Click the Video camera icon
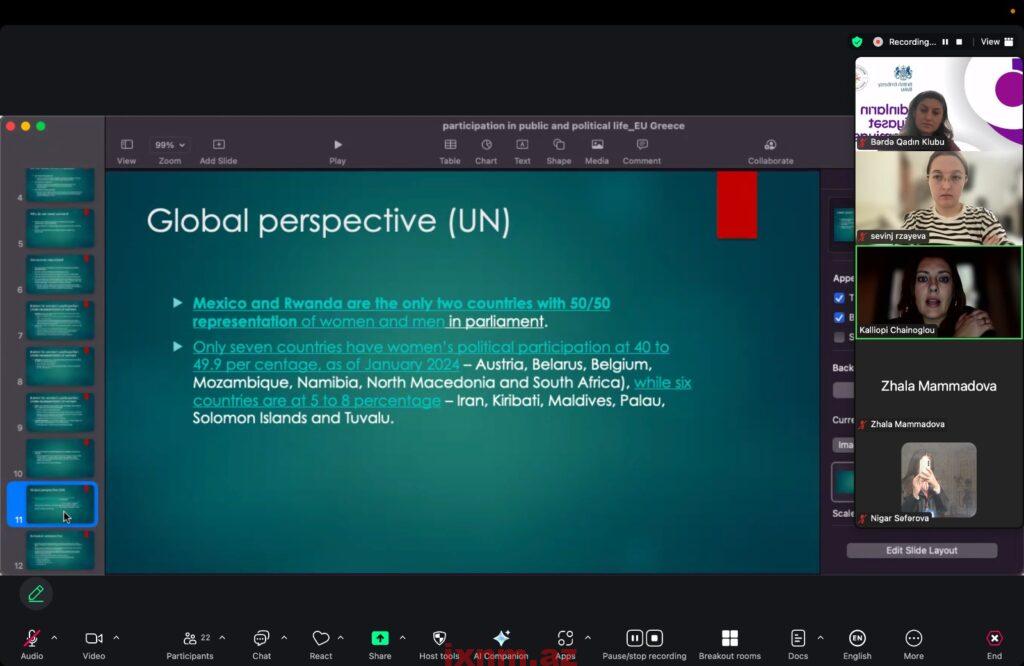Viewport: 1024px width, 666px height. point(94,639)
